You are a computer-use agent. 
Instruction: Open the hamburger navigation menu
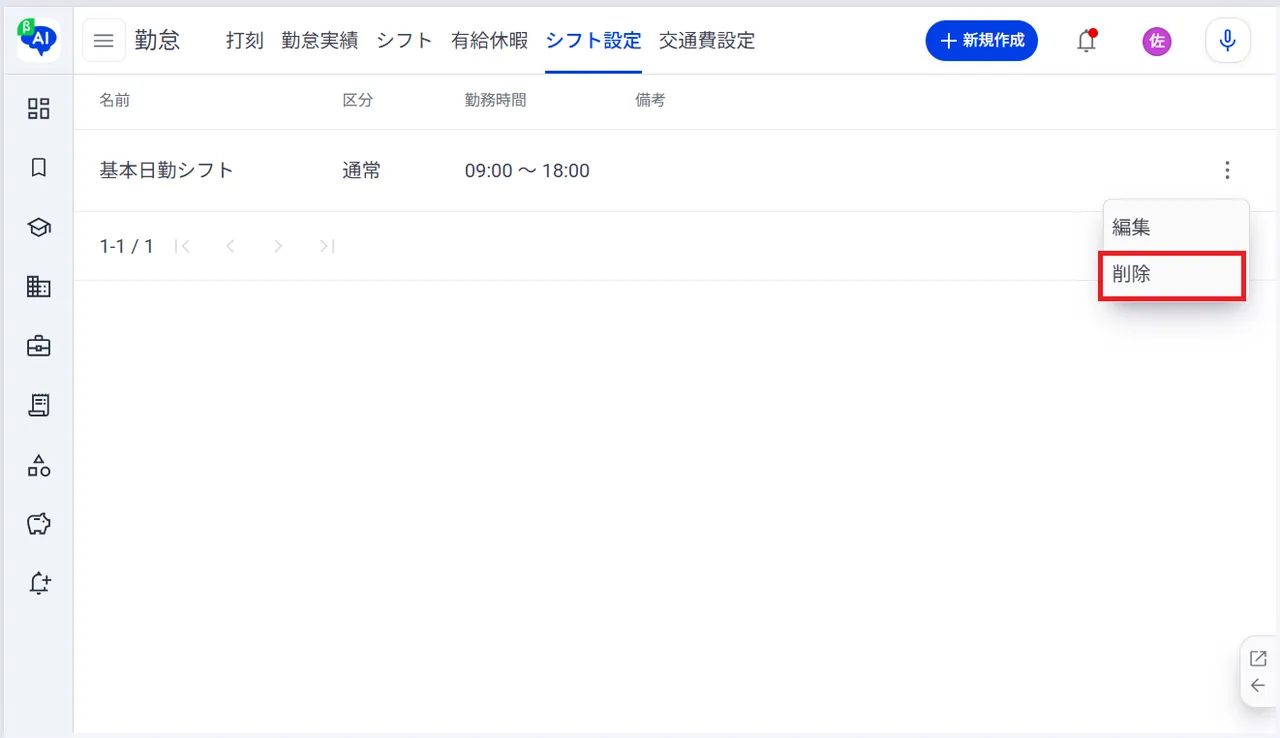(x=104, y=41)
